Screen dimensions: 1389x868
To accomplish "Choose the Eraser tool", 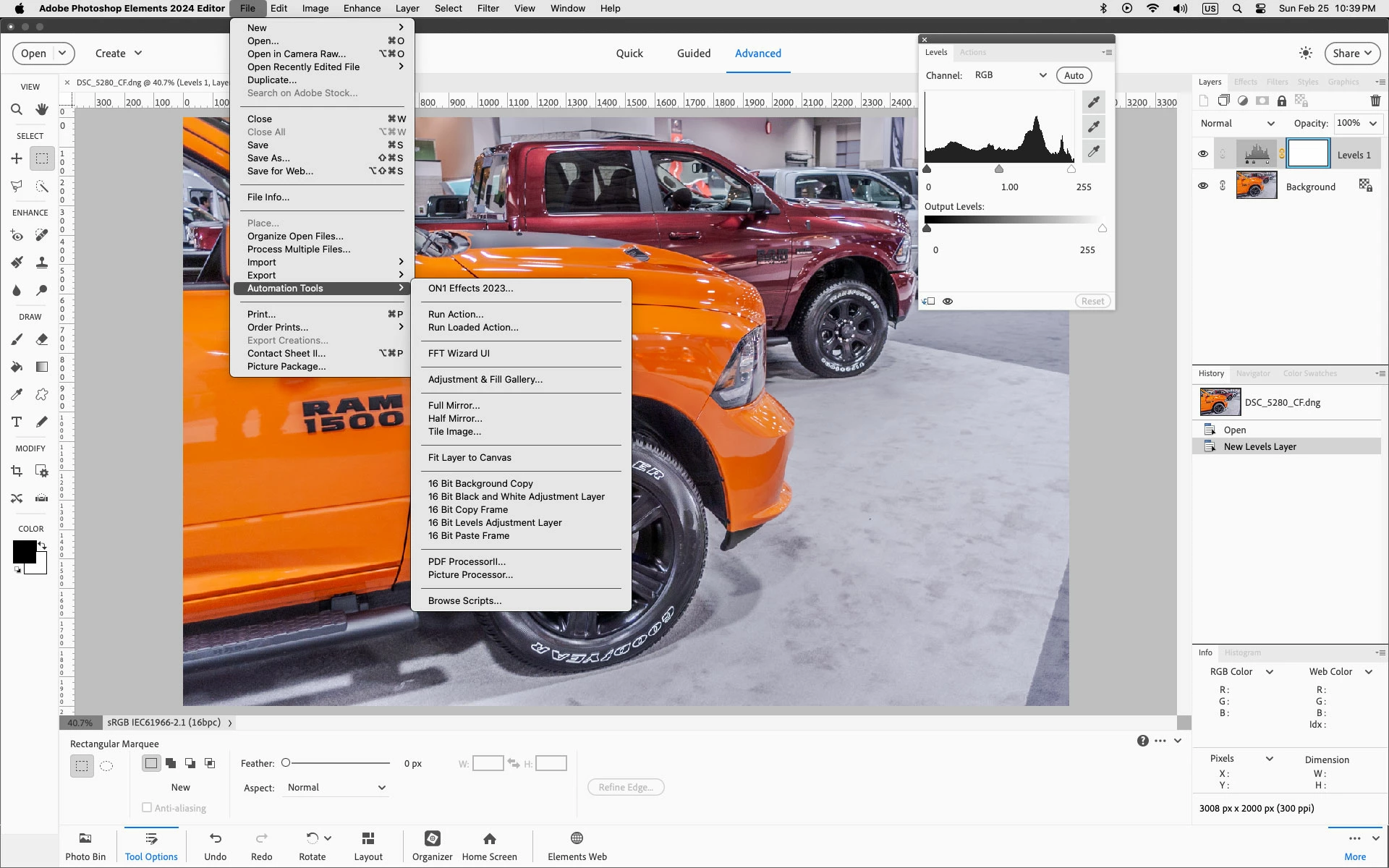I will tap(42, 339).
